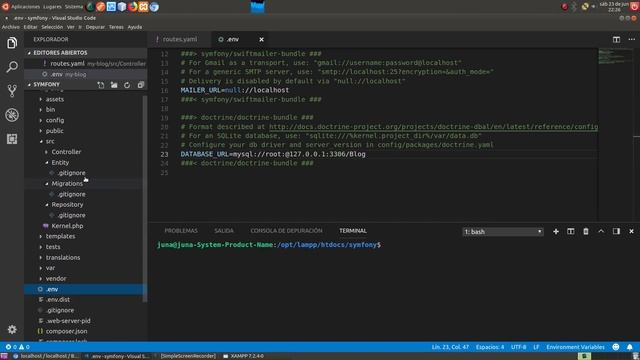Screen dimensions: 640x360
Task: Refresh the SYMFONY explorer tree
Action: (x=127, y=85)
